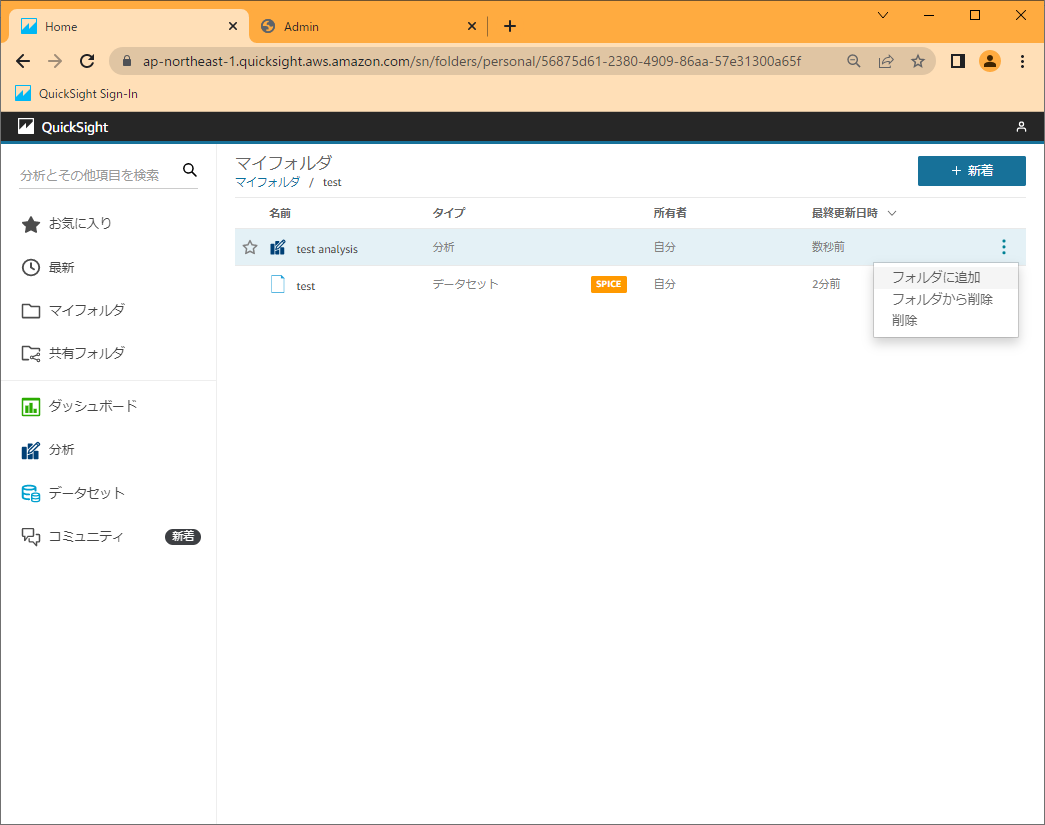This screenshot has height=825, width=1045.
Task: Click the share page icon in address bar
Action: [886, 61]
